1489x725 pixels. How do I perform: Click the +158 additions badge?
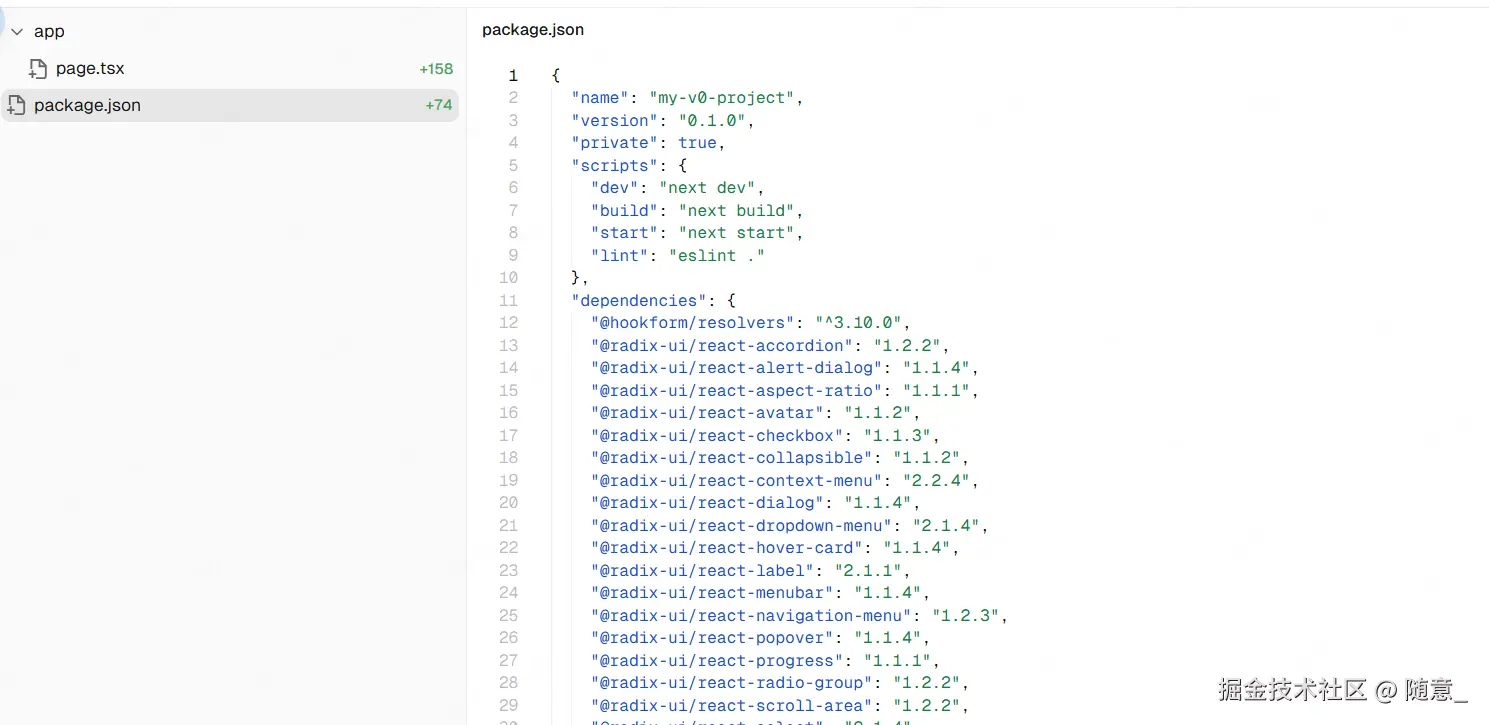tap(436, 69)
